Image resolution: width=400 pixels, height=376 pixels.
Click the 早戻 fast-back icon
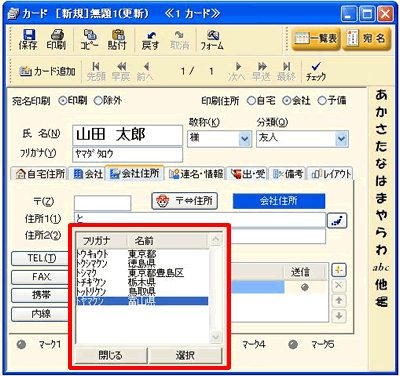[x=121, y=71]
